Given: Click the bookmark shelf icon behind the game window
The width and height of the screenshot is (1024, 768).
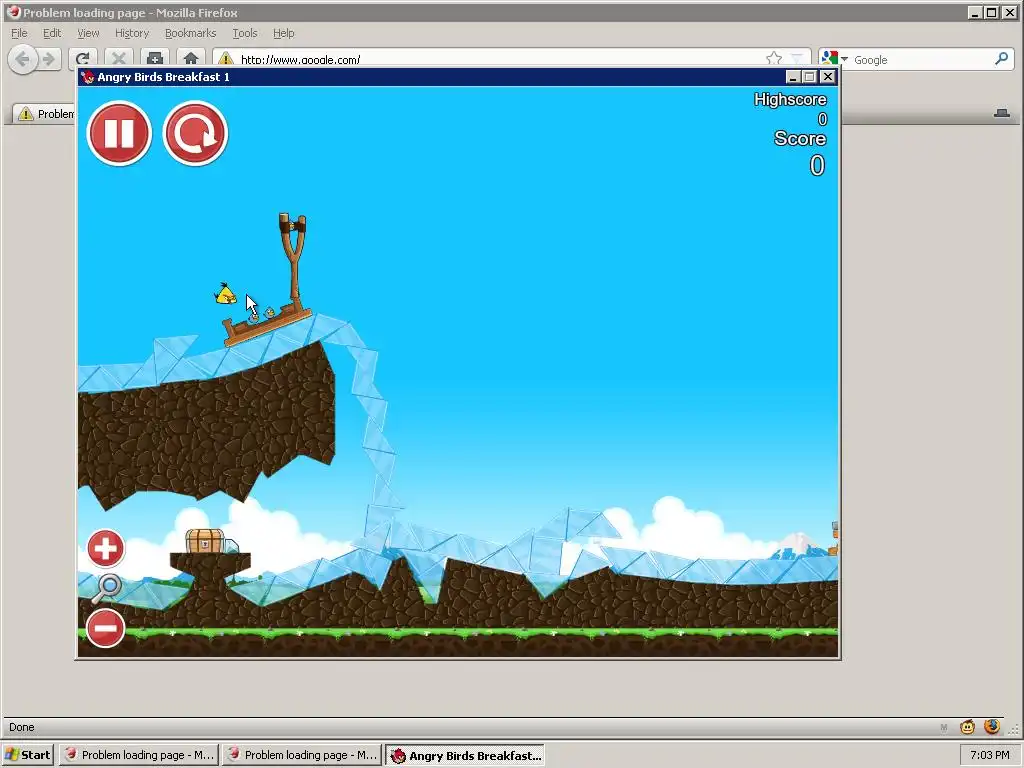Looking at the screenshot, I should click(x=1002, y=114).
